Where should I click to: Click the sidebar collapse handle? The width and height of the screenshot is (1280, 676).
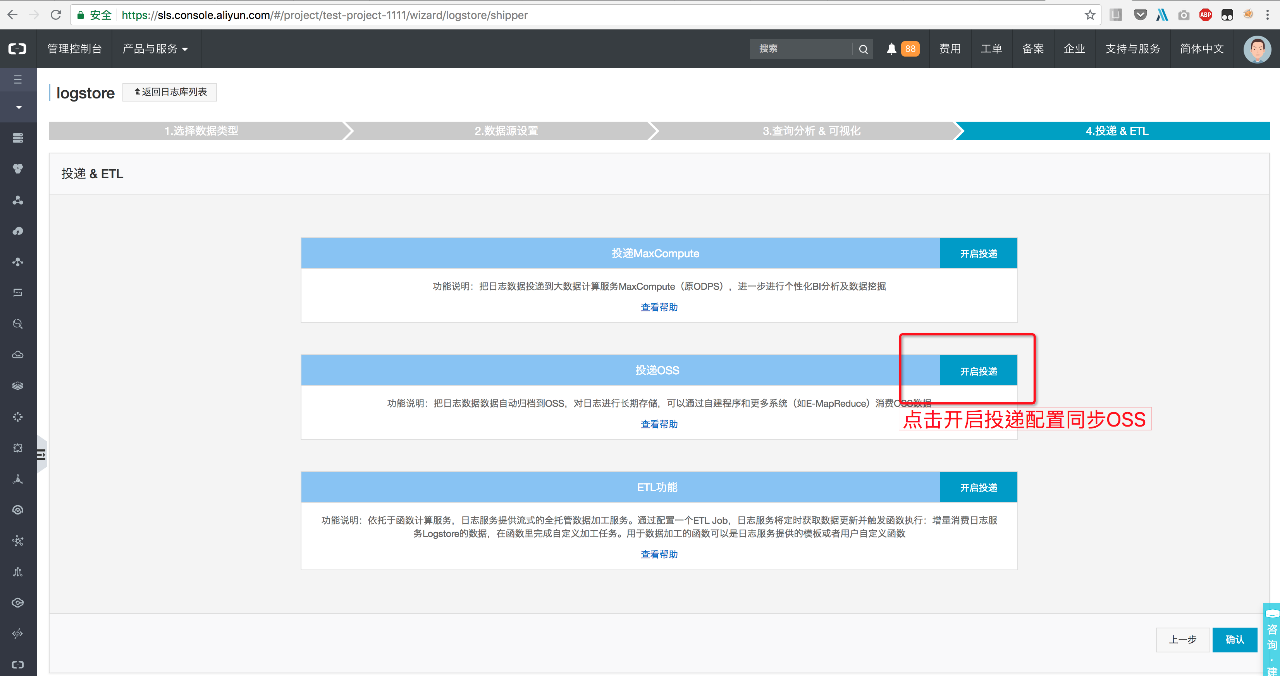pos(42,455)
